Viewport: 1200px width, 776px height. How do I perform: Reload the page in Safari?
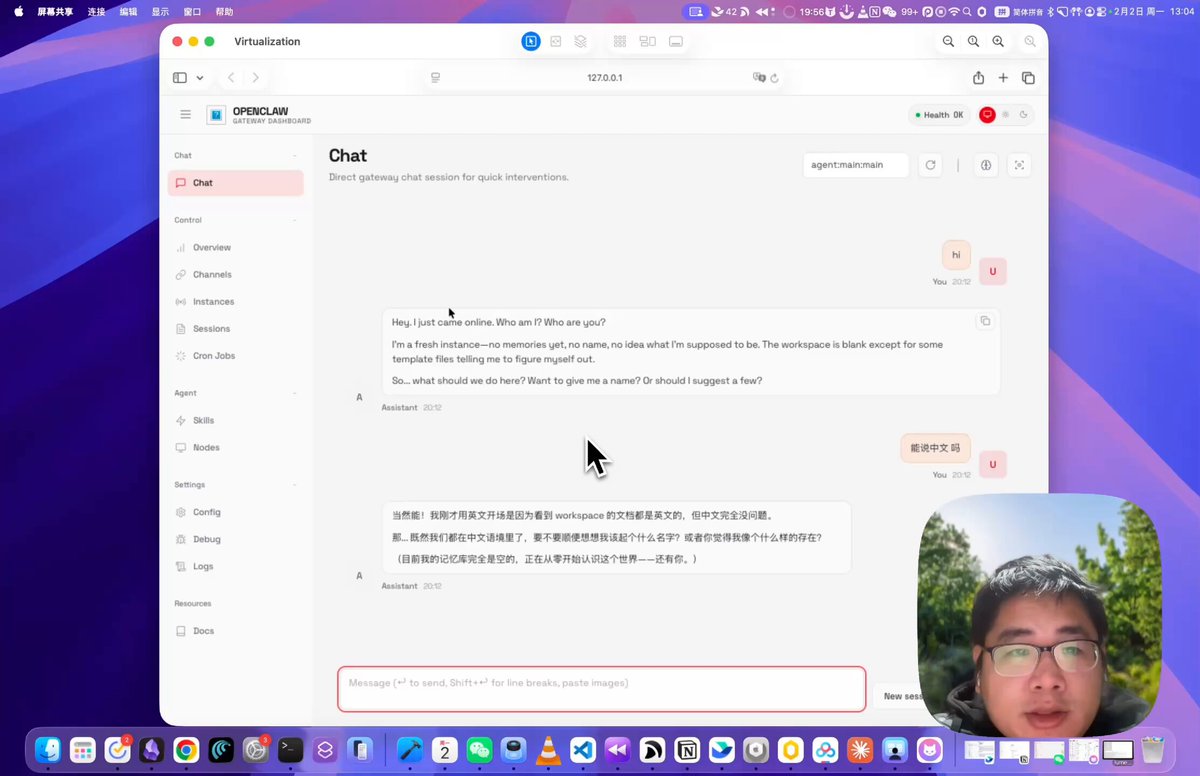pyautogui.click(x=774, y=78)
